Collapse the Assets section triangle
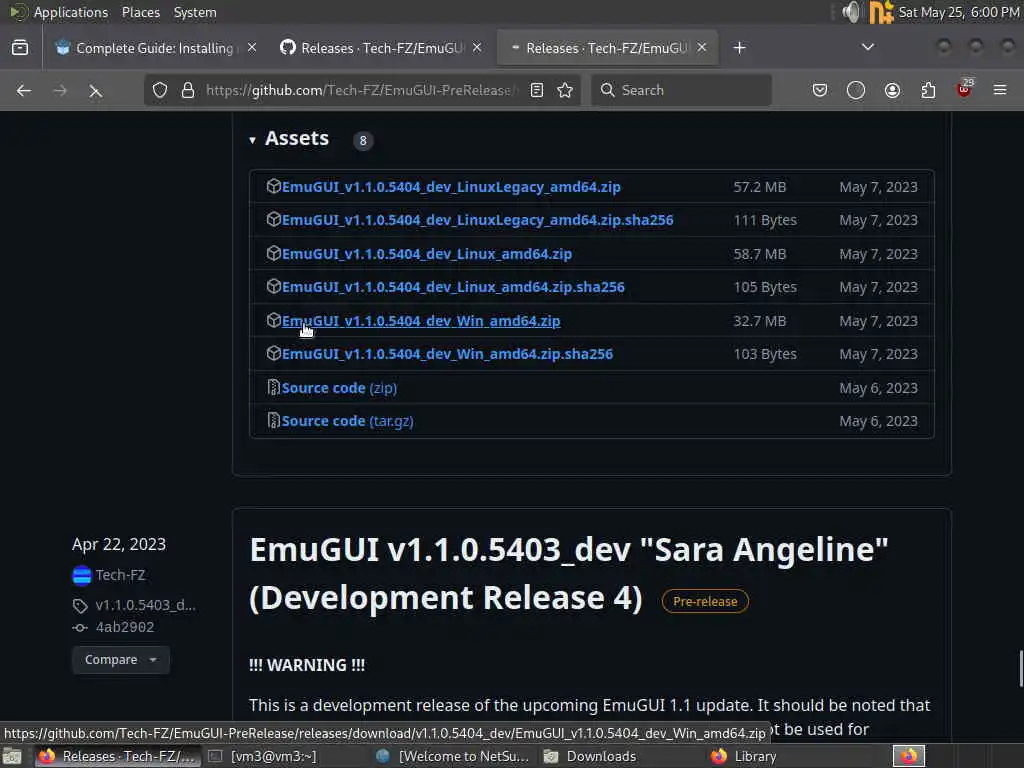1024x768 pixels. pyautogui.click(x=252, y=140)
